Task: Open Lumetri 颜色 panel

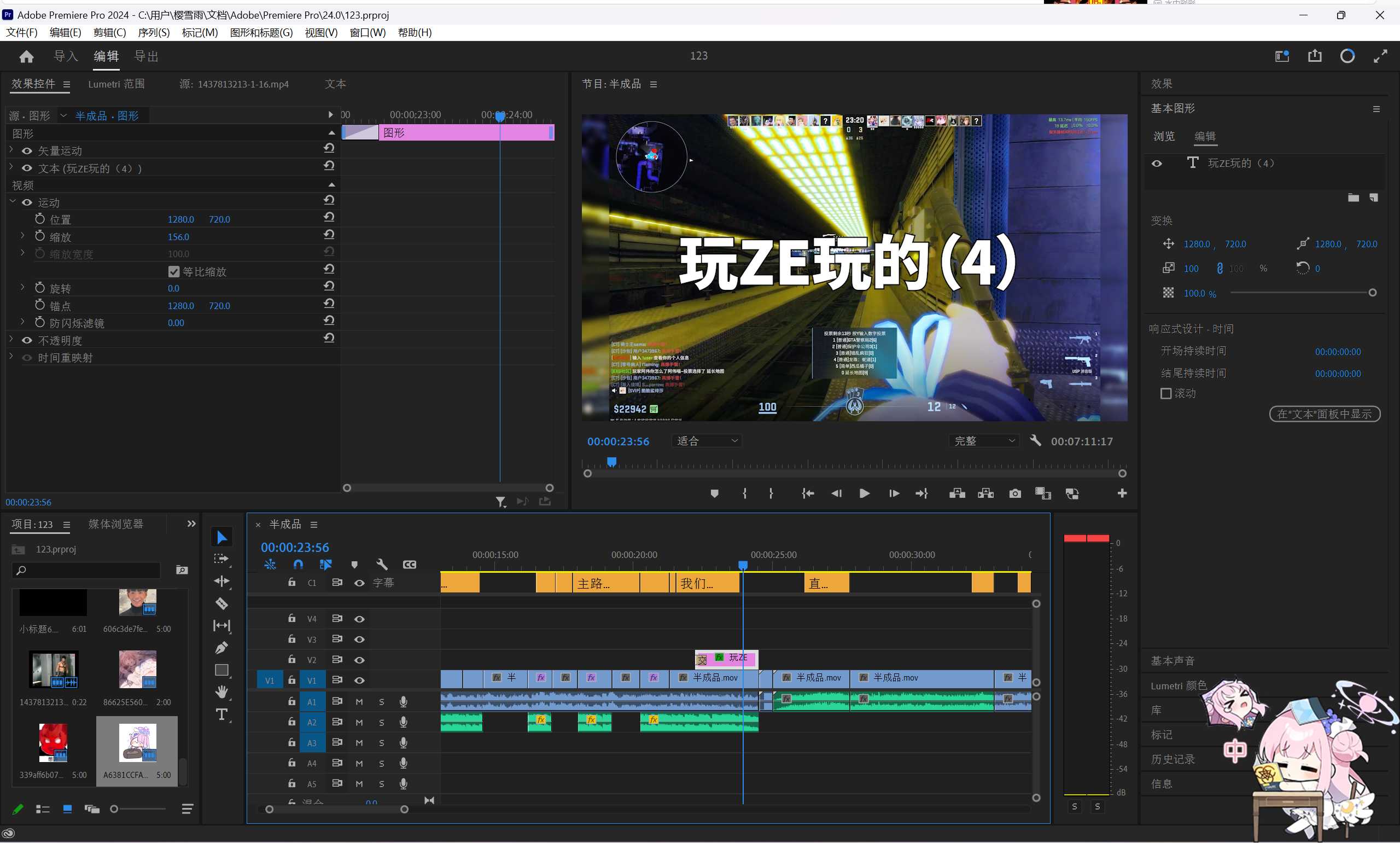Action: (1179, 685)
